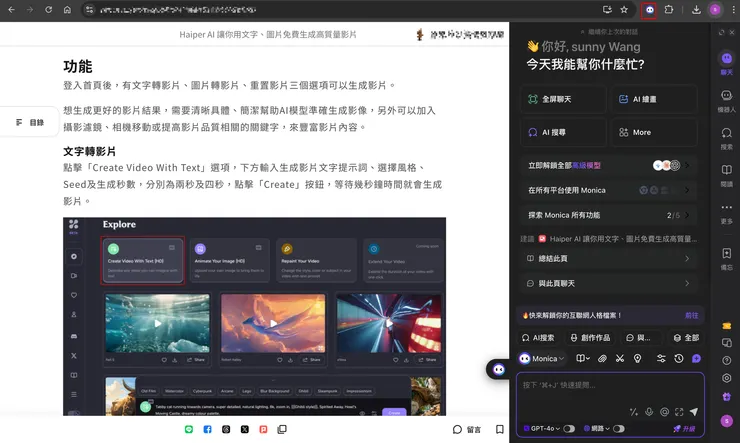
Task: Go back using the browser back arrow
Action: tap(11, 9)
